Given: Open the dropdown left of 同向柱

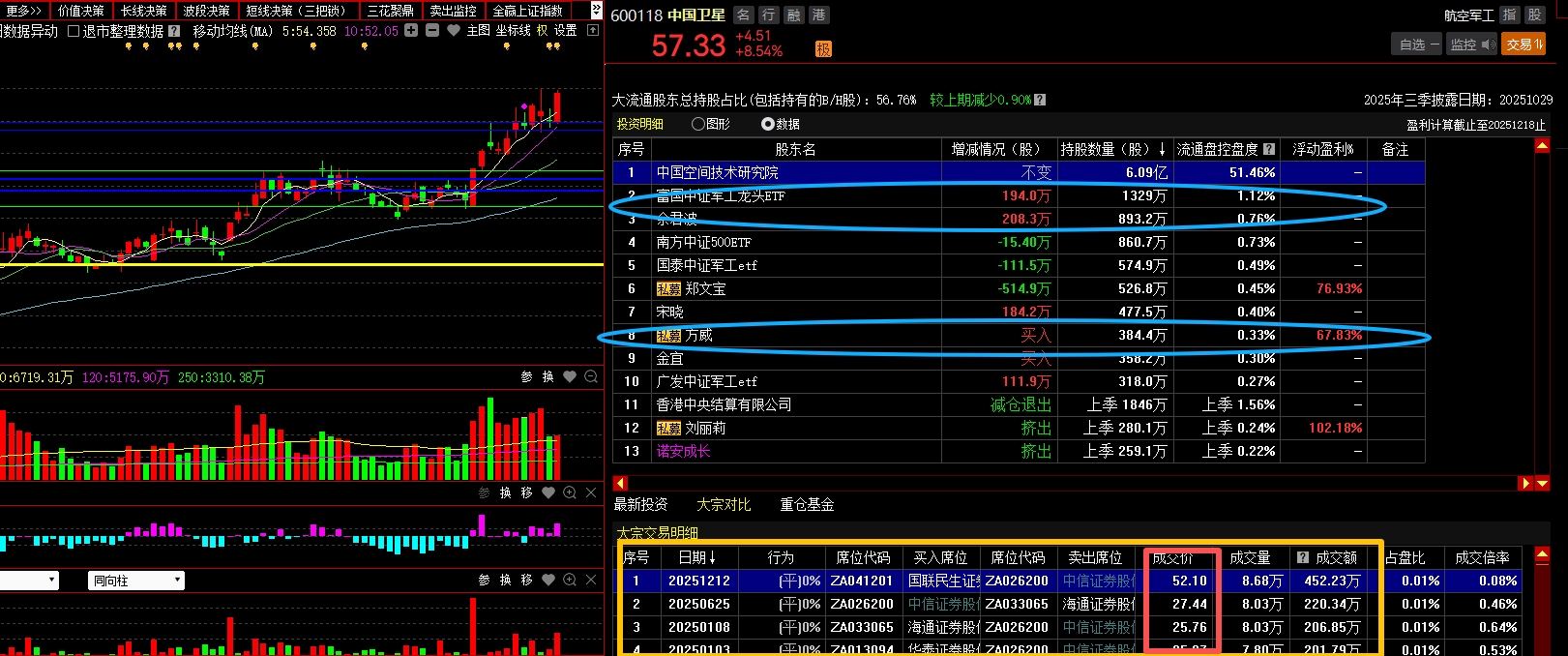Looking at the screenshot, I should tap(29, 581).
